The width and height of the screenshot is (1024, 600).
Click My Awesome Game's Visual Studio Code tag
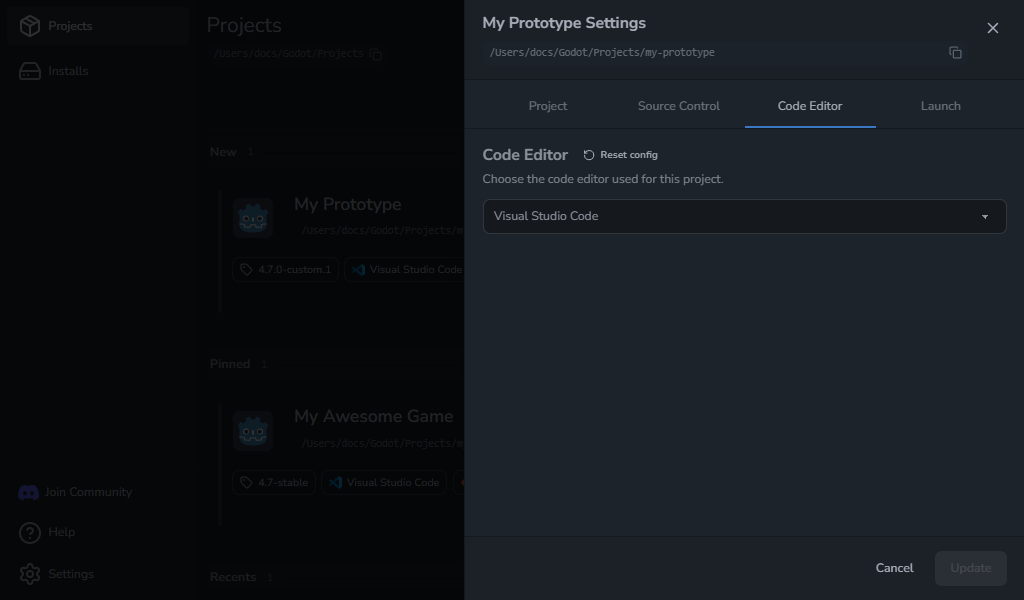384,482
